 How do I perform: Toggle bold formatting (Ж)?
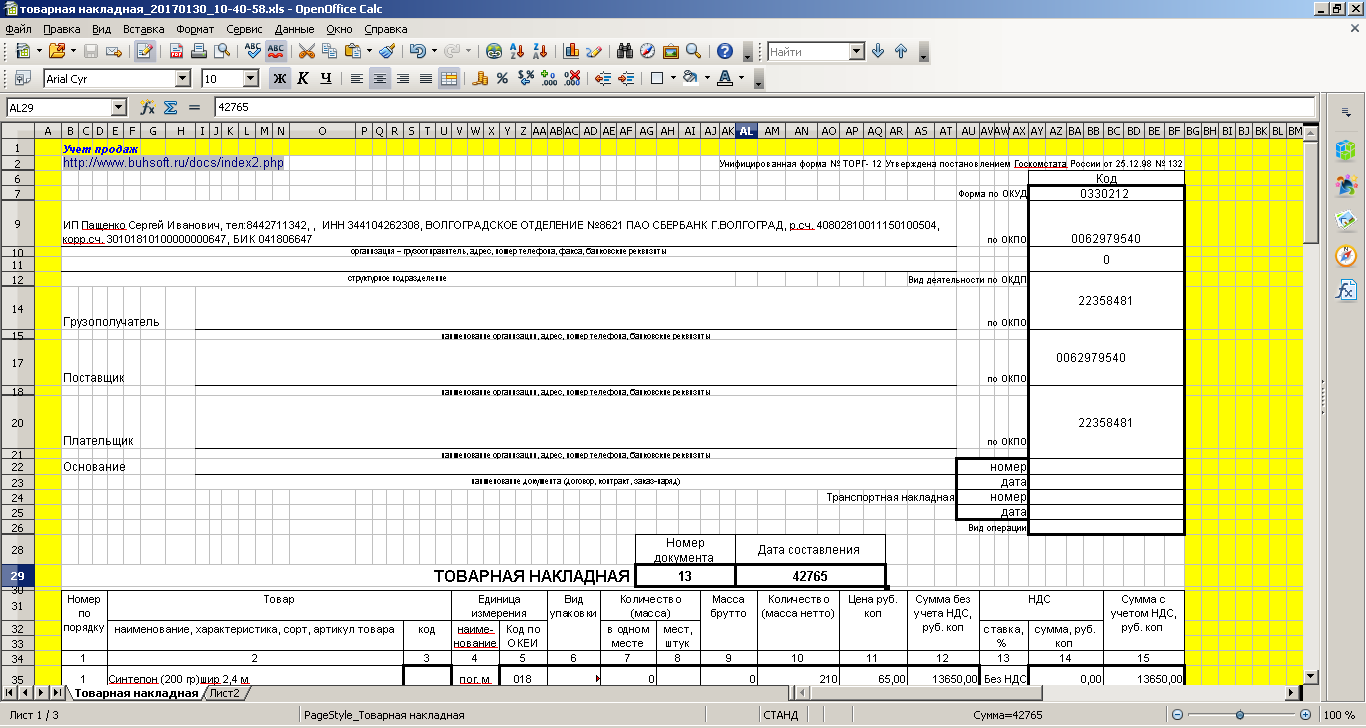pyautogui.click(x=280, y=78)
